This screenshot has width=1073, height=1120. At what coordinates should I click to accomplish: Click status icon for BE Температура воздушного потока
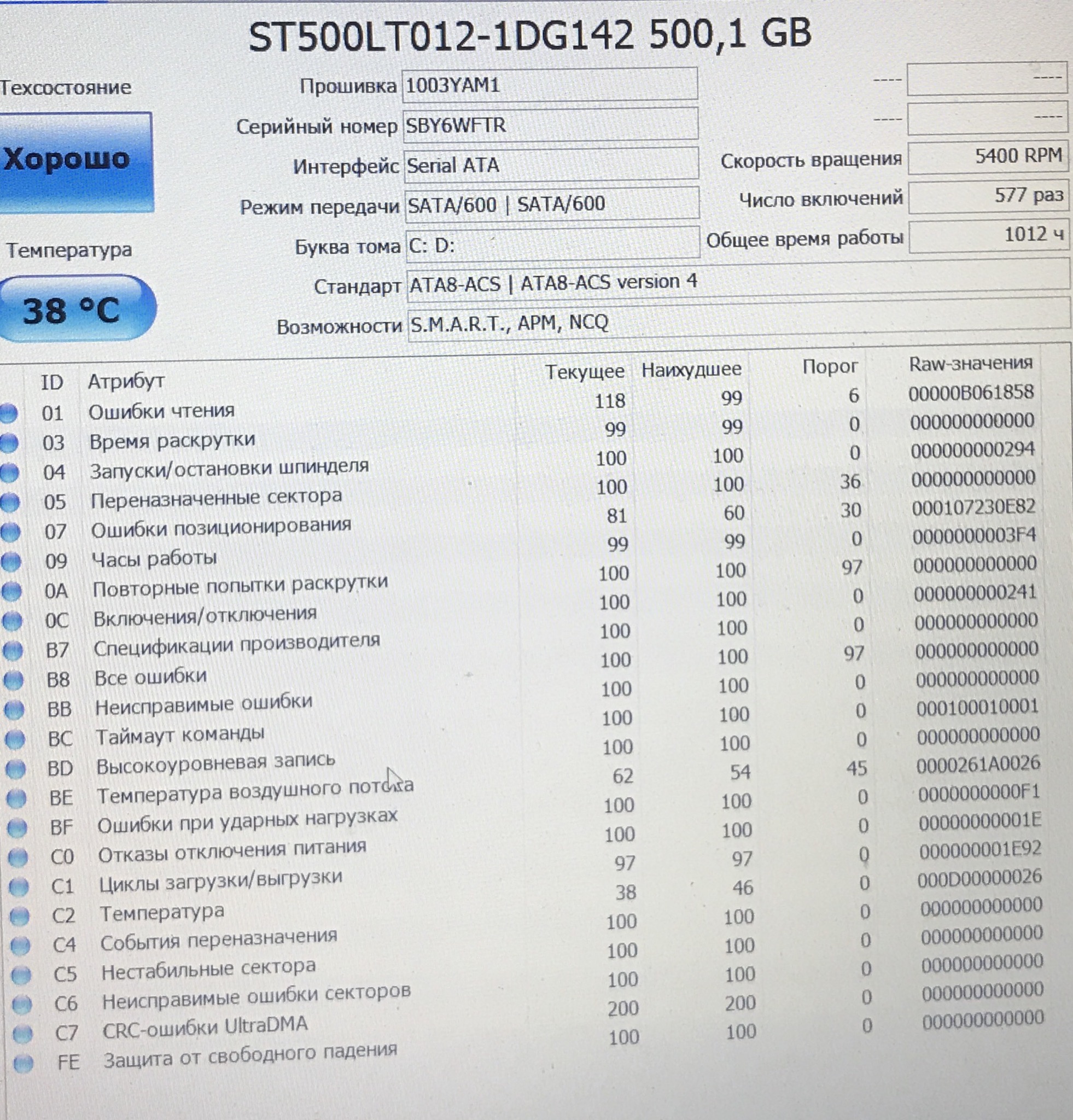click(x=16, y=798)
